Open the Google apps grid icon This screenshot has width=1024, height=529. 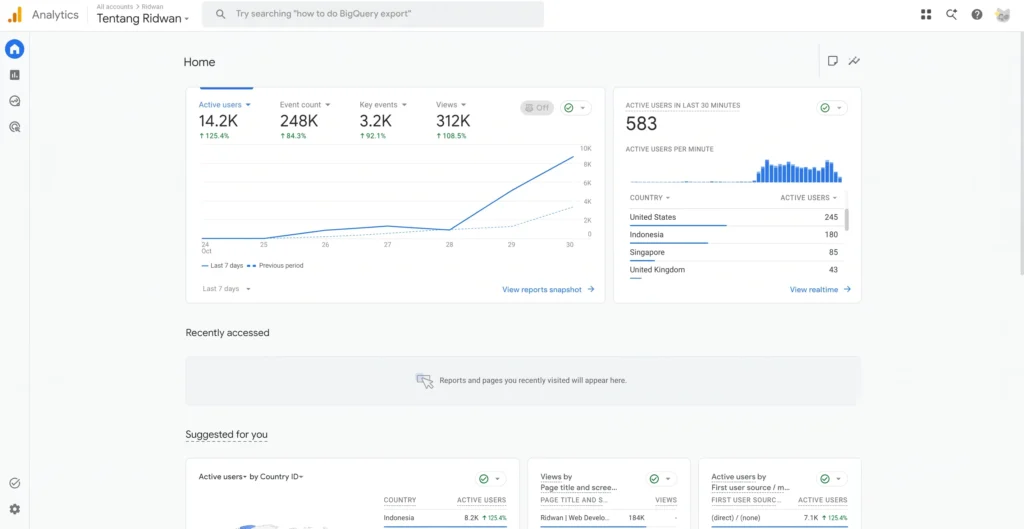(925, 14)
